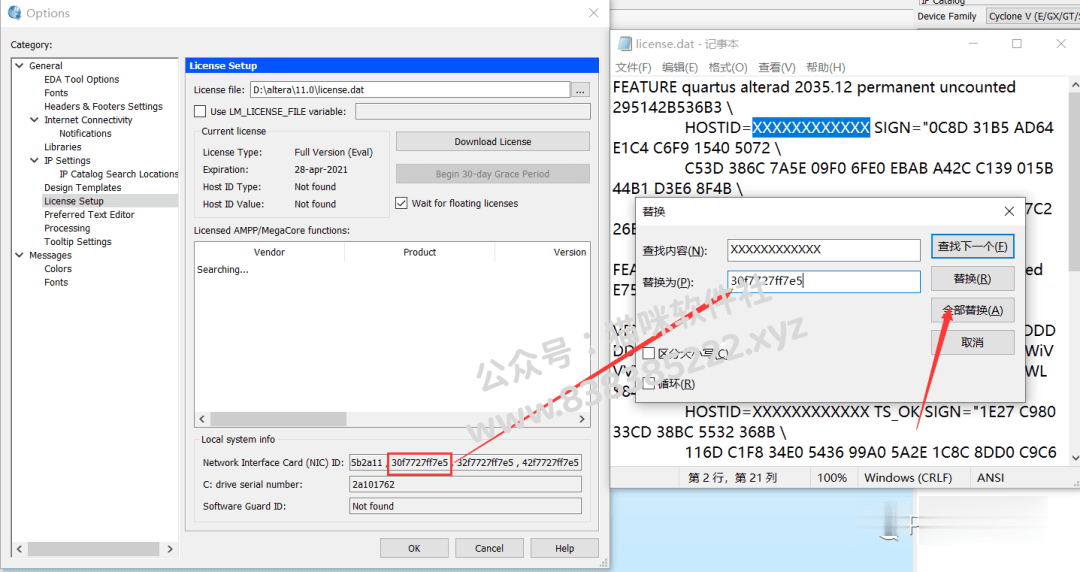Viewport: 1080px width, 572px height.
Task: Select License Setup in category tree
Action: tap(74, 201)
